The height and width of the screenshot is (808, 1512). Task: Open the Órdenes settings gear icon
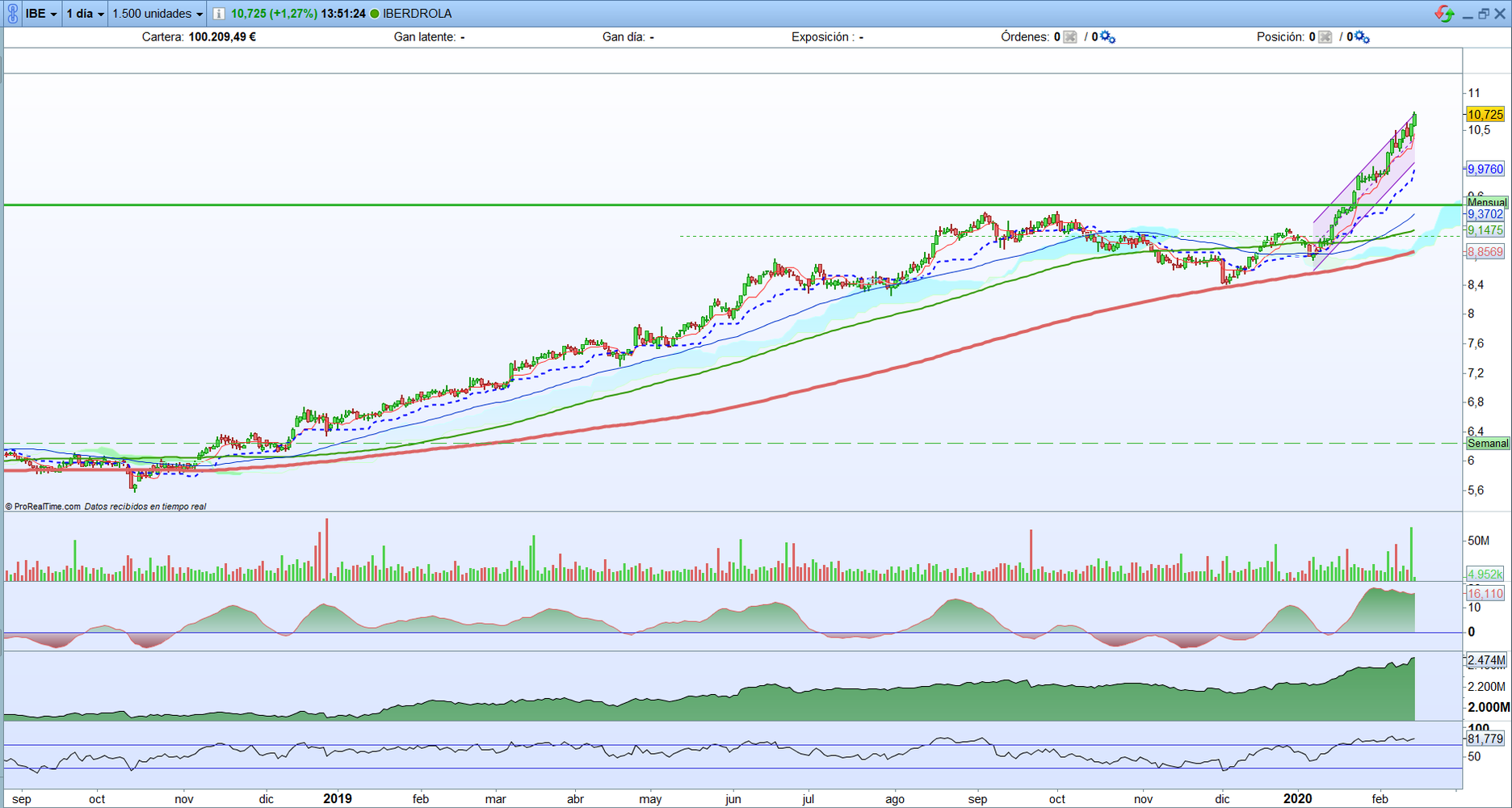[1108, 37]
